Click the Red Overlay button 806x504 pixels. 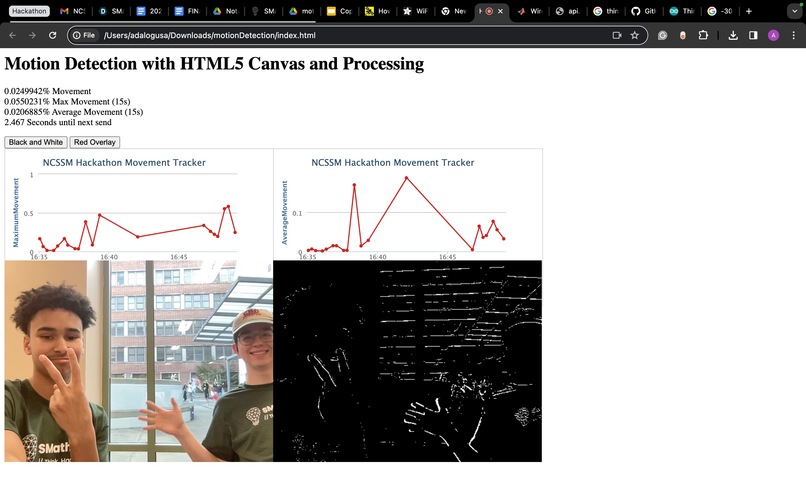click(95, 142)
